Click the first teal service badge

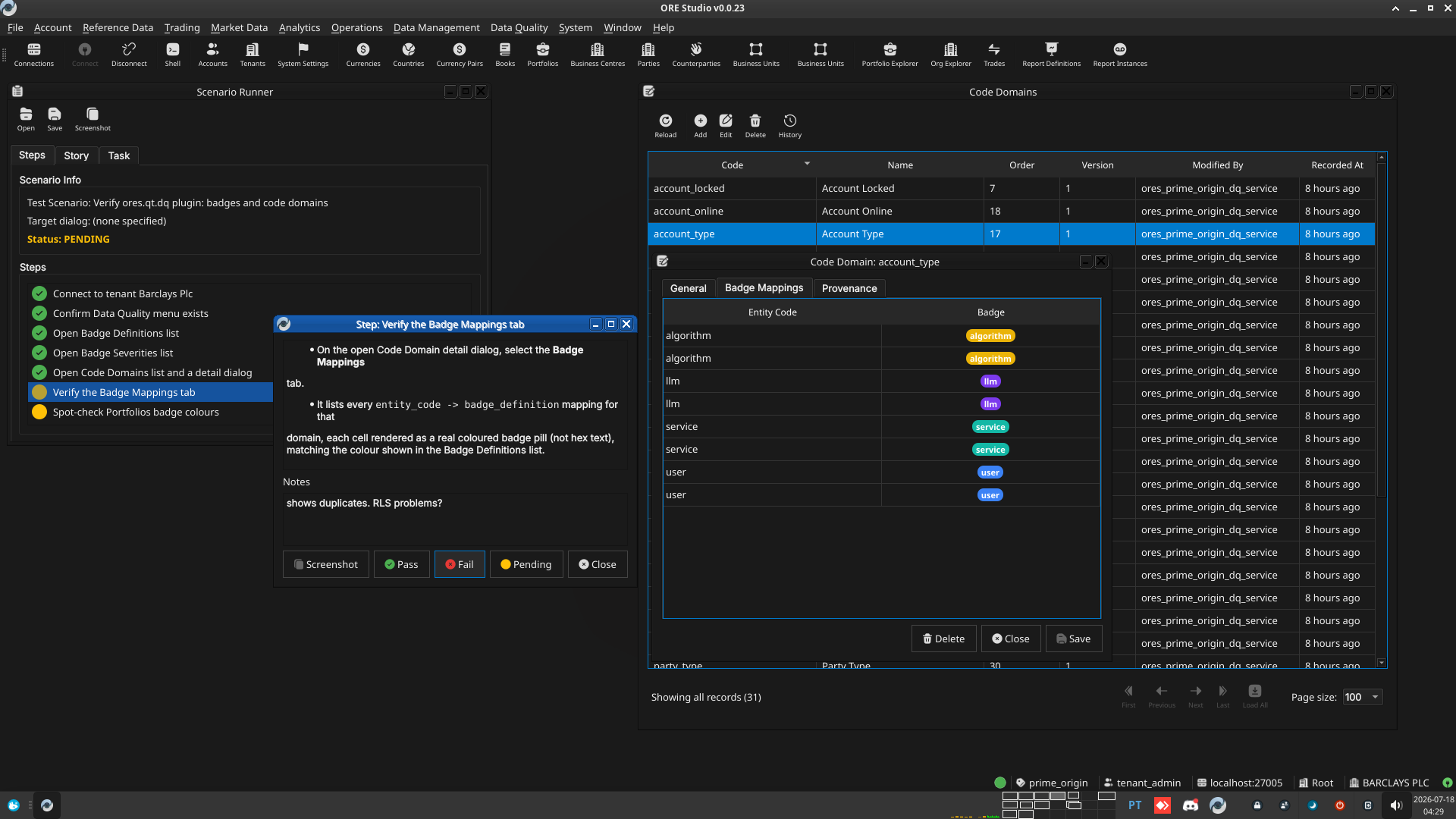point(990,427)
